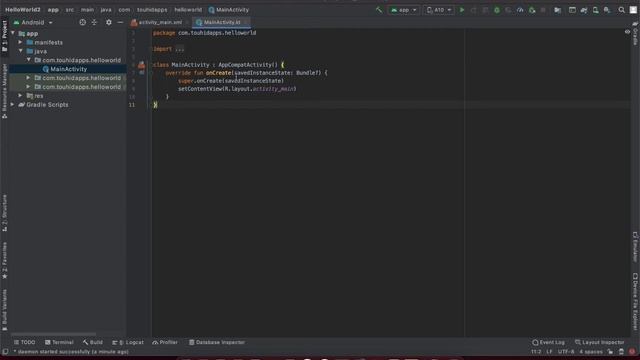Screen dimensions: 640x360
Task: Collapse the java folder arrow
Action: pyautogui.click(x=20, y=51)
